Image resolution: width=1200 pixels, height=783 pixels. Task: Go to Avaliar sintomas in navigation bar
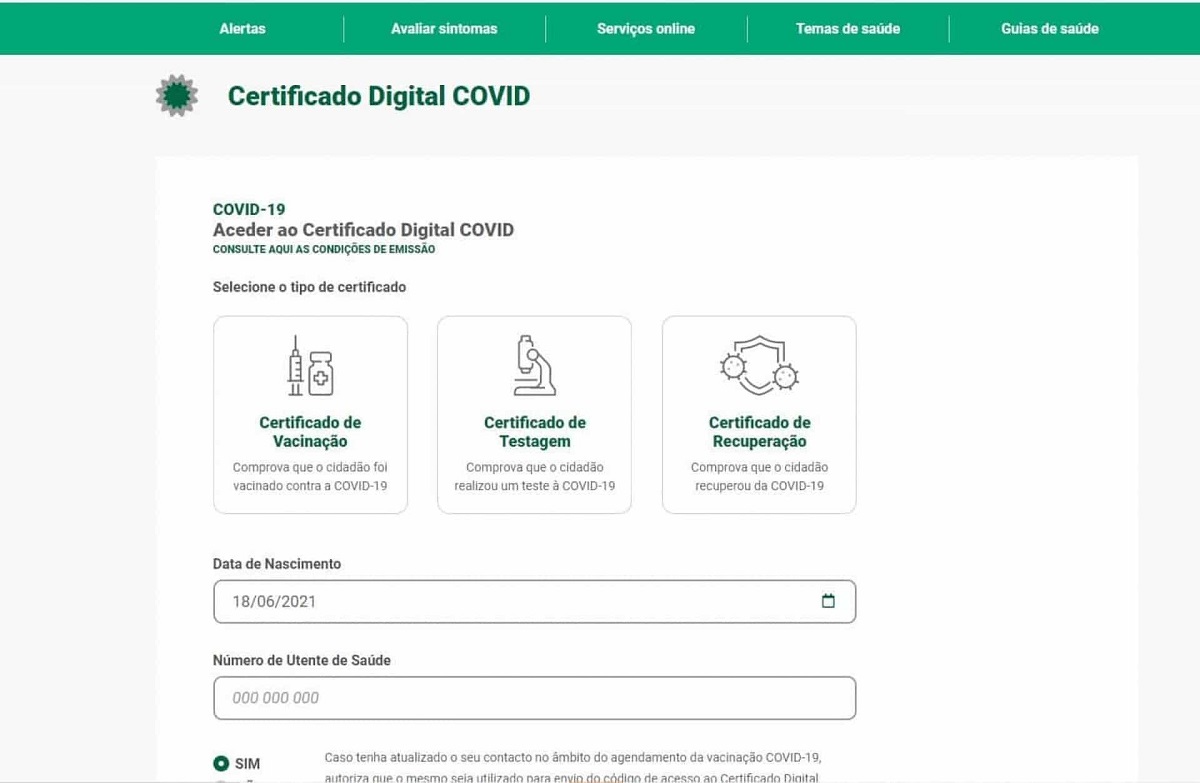444,29
